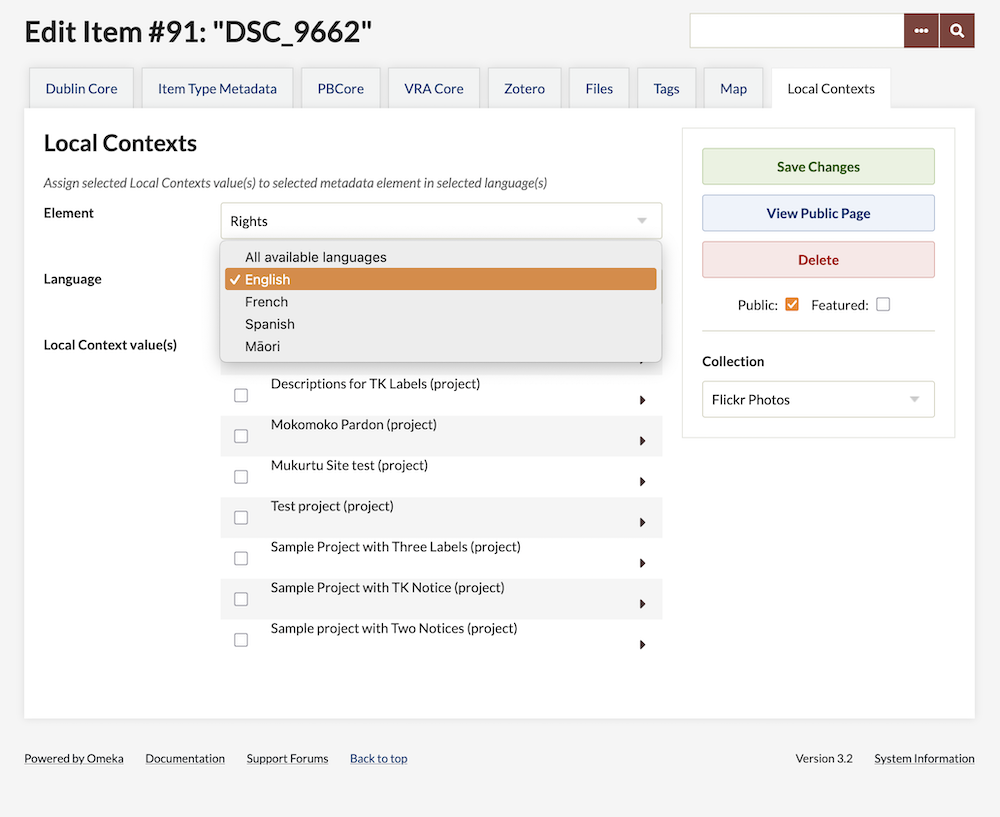Switch to the Dublin Core tab
Viewport: 1000px width, 817px height.
coord(81,89)
